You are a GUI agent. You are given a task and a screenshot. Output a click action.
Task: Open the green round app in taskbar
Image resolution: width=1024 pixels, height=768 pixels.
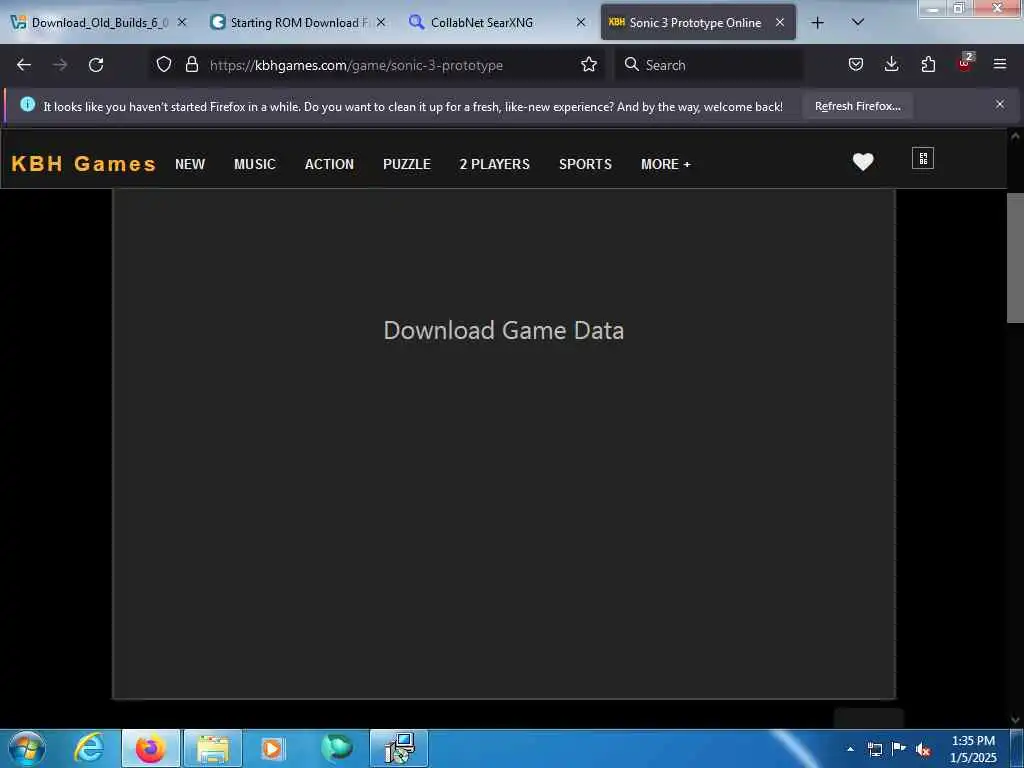point(337,748)
